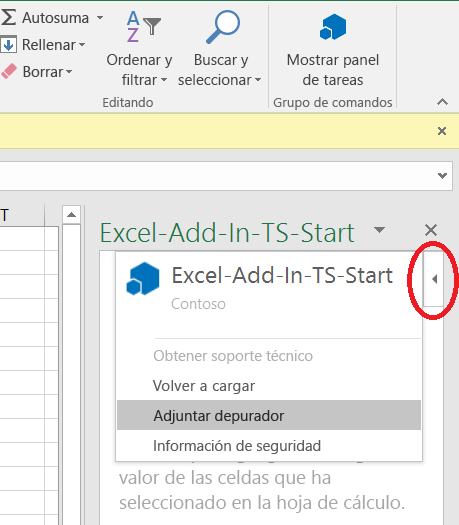Click the Contoso provider name
The height and width of the screenshot is (525, 459).
(198, 304)
